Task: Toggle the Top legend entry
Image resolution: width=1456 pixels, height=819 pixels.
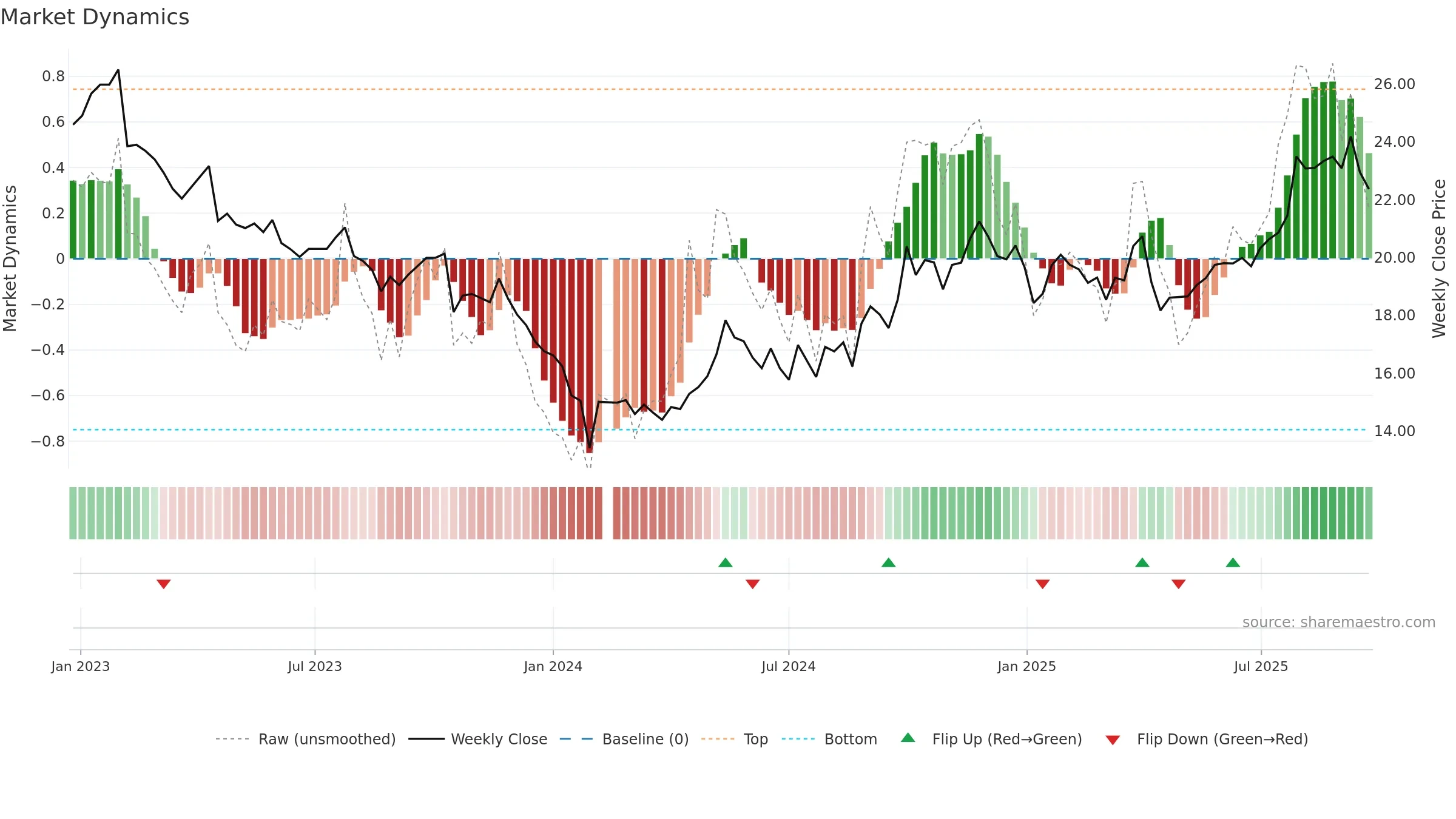Action: tap(735, 739)
